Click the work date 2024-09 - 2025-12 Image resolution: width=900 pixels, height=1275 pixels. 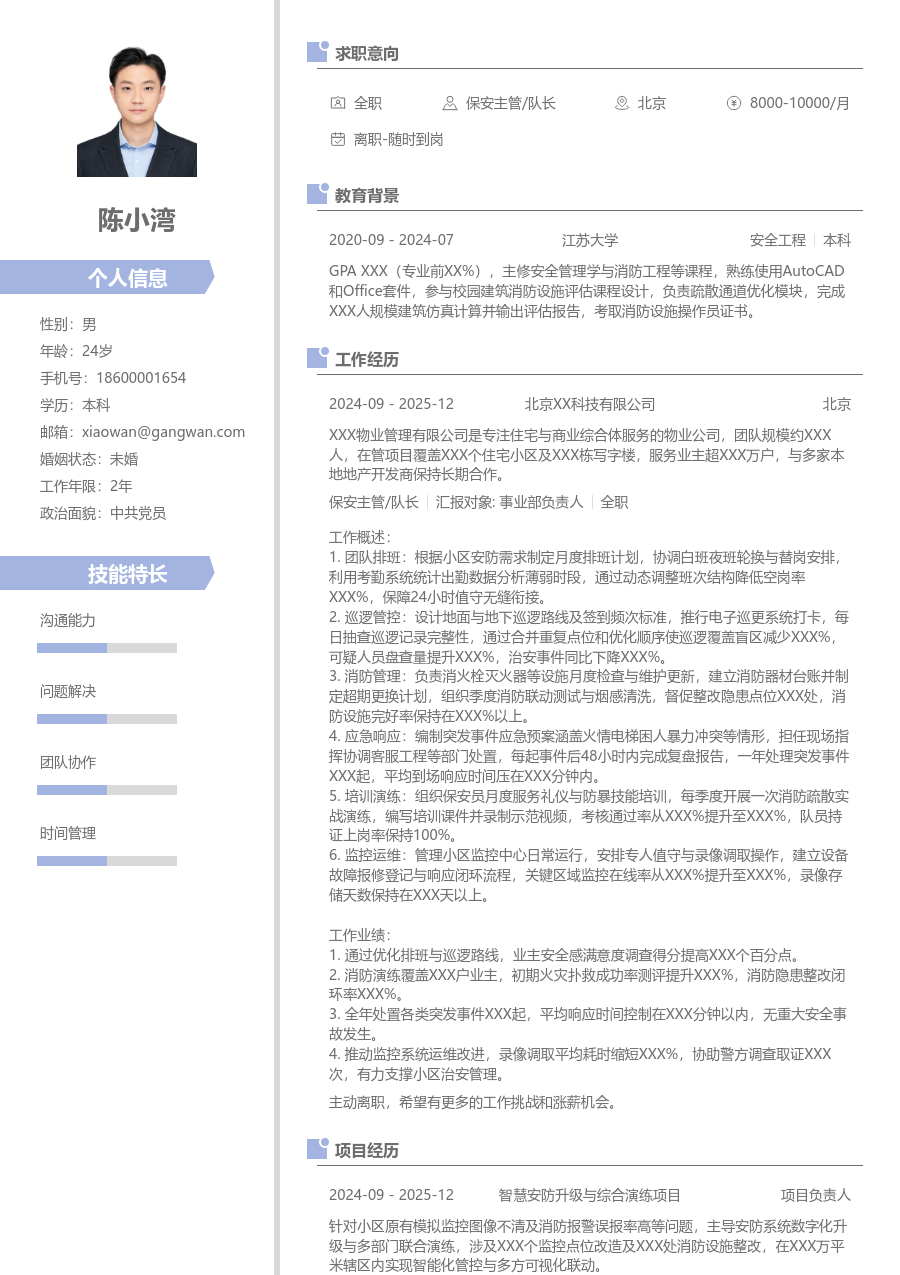[391, 404]
